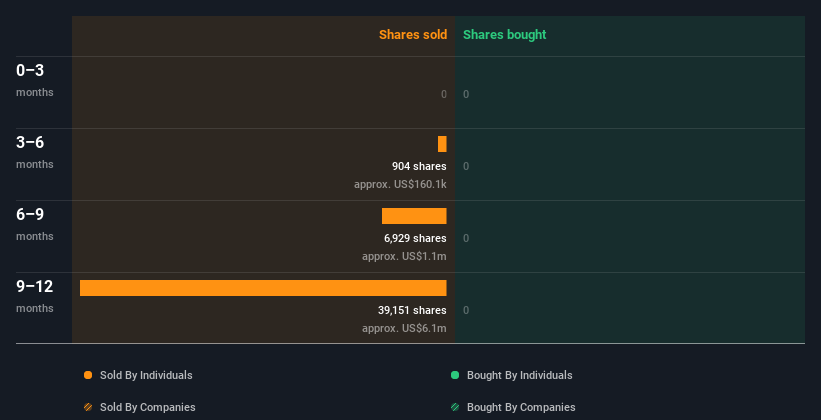The height and width of the screenshot is (420, 821).
Task: Toggle the Bought By Companies legend label
Action: click(521, 407)
